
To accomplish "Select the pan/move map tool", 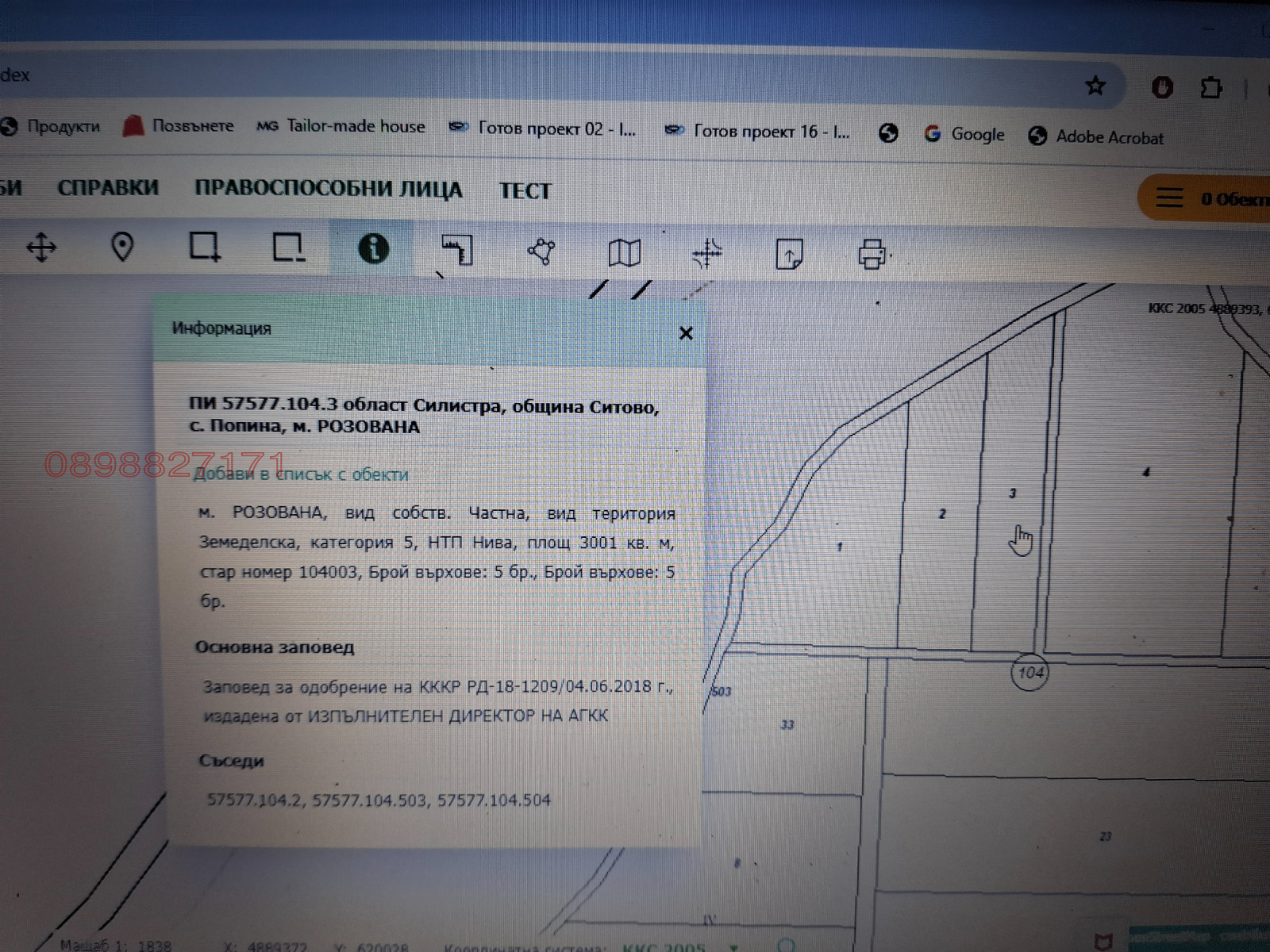I will click(x=41, y=247).
